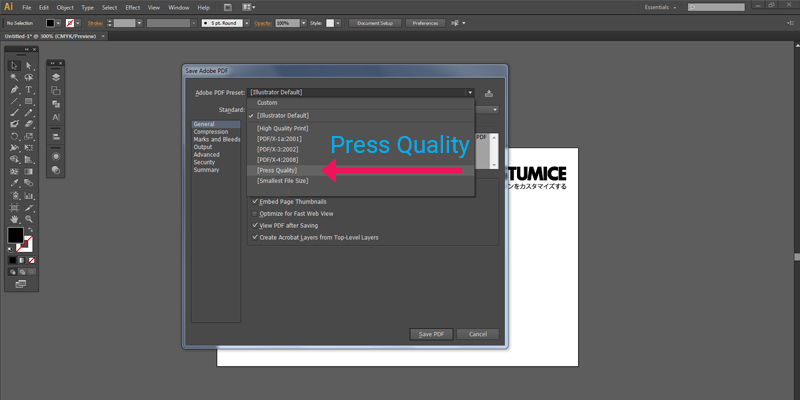Select the Pen tool
Viewport: 800px width, 400px height.
[14, 89]
